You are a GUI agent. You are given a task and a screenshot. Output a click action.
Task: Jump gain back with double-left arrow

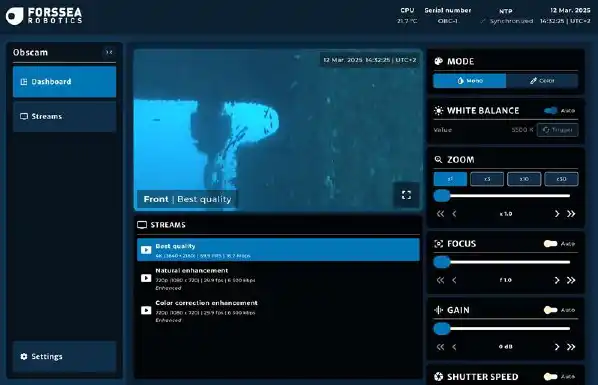(x=440, y=347)
